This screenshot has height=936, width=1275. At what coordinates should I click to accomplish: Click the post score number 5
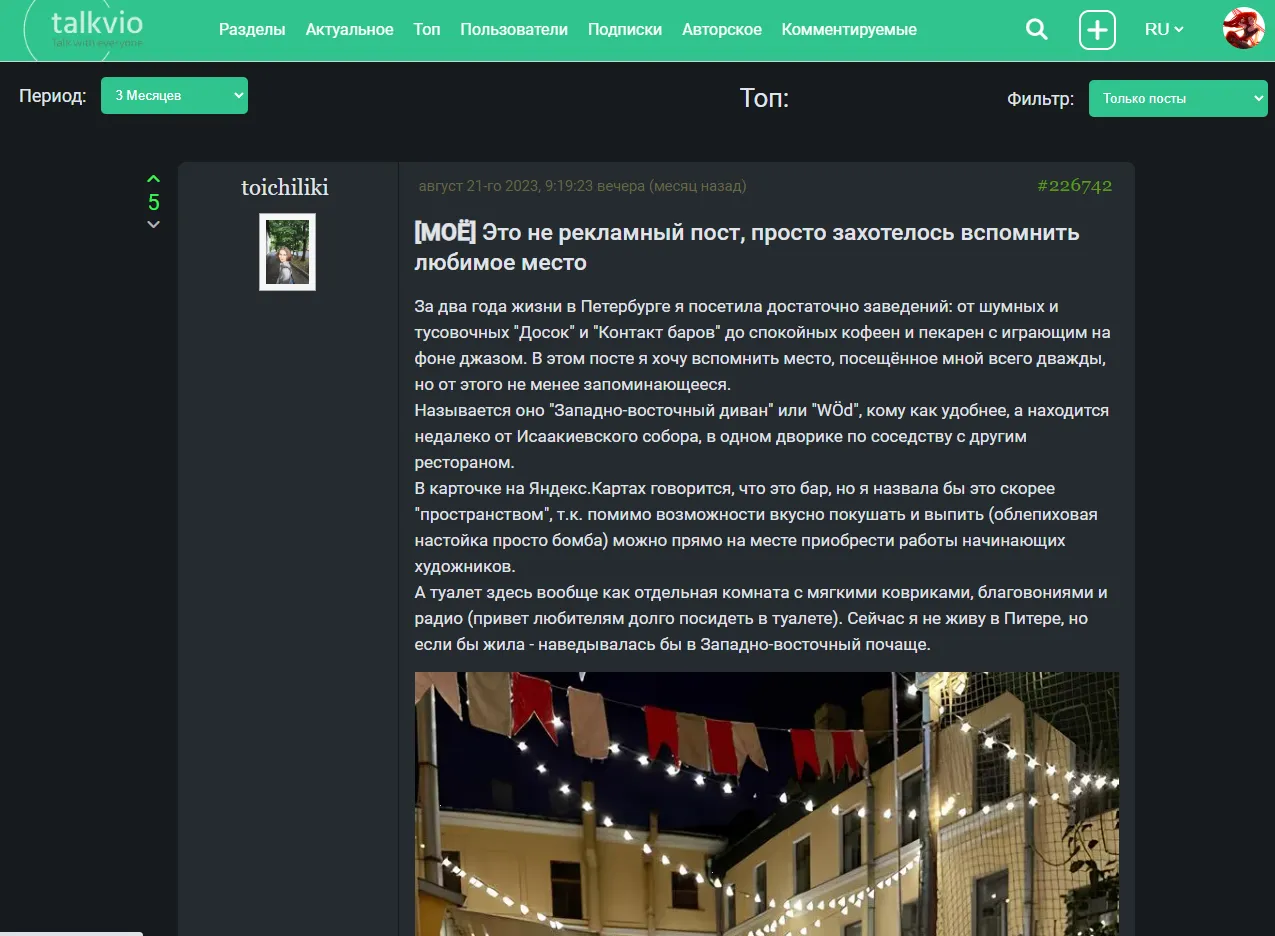tap(154, 203)
